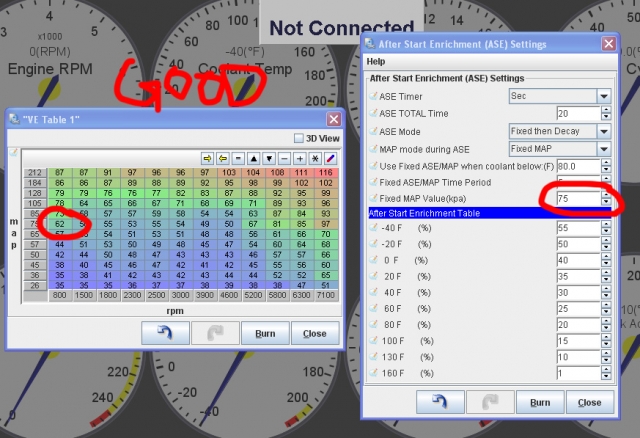
Task: Click the 7100 rpm column header
Action: click(x=326, y=295)
